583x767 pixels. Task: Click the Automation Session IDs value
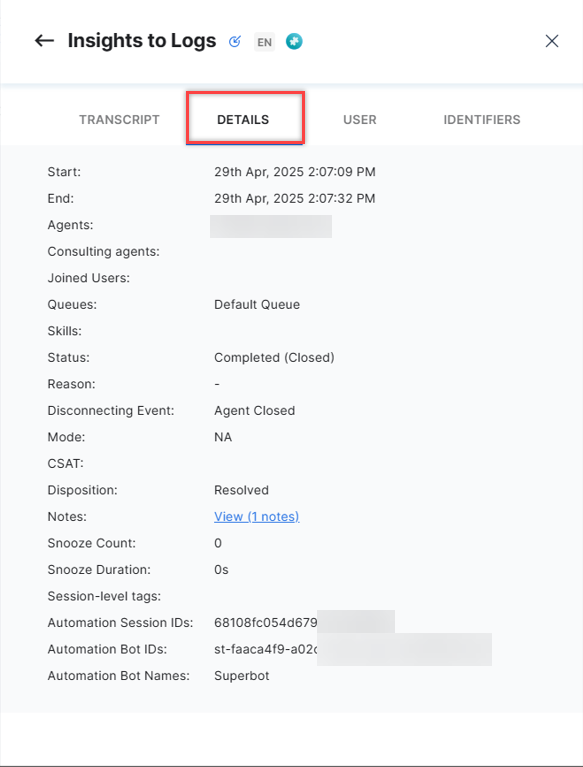(x=304, y=622)
